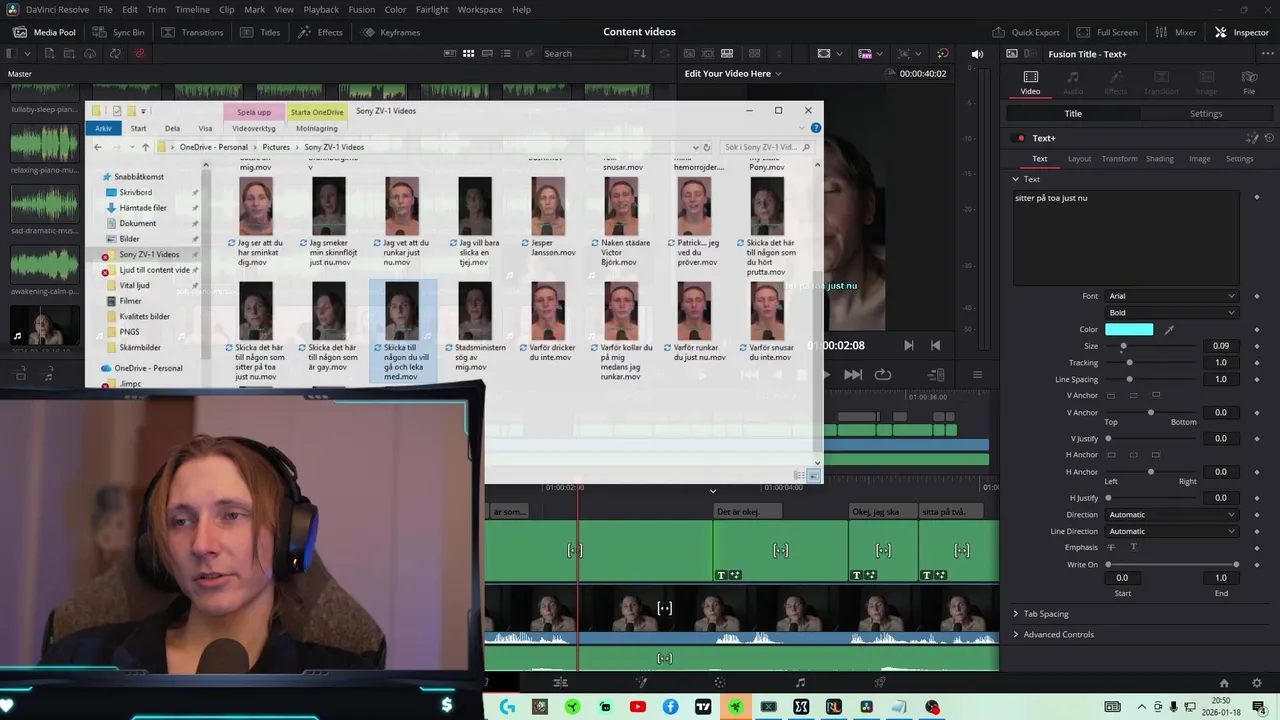Image resolution: width=1280 pixels, height=720 pixels.
Task: Open the Media Pool panel
Action: point(44,32)
